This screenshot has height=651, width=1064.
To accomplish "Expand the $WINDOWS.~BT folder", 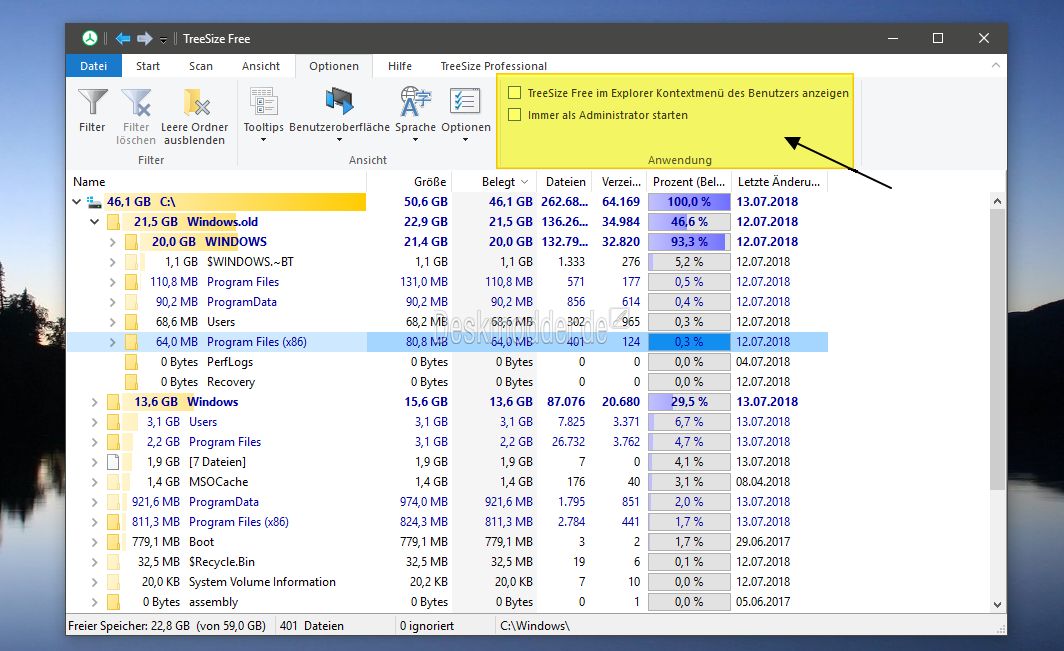I will 113,261.
